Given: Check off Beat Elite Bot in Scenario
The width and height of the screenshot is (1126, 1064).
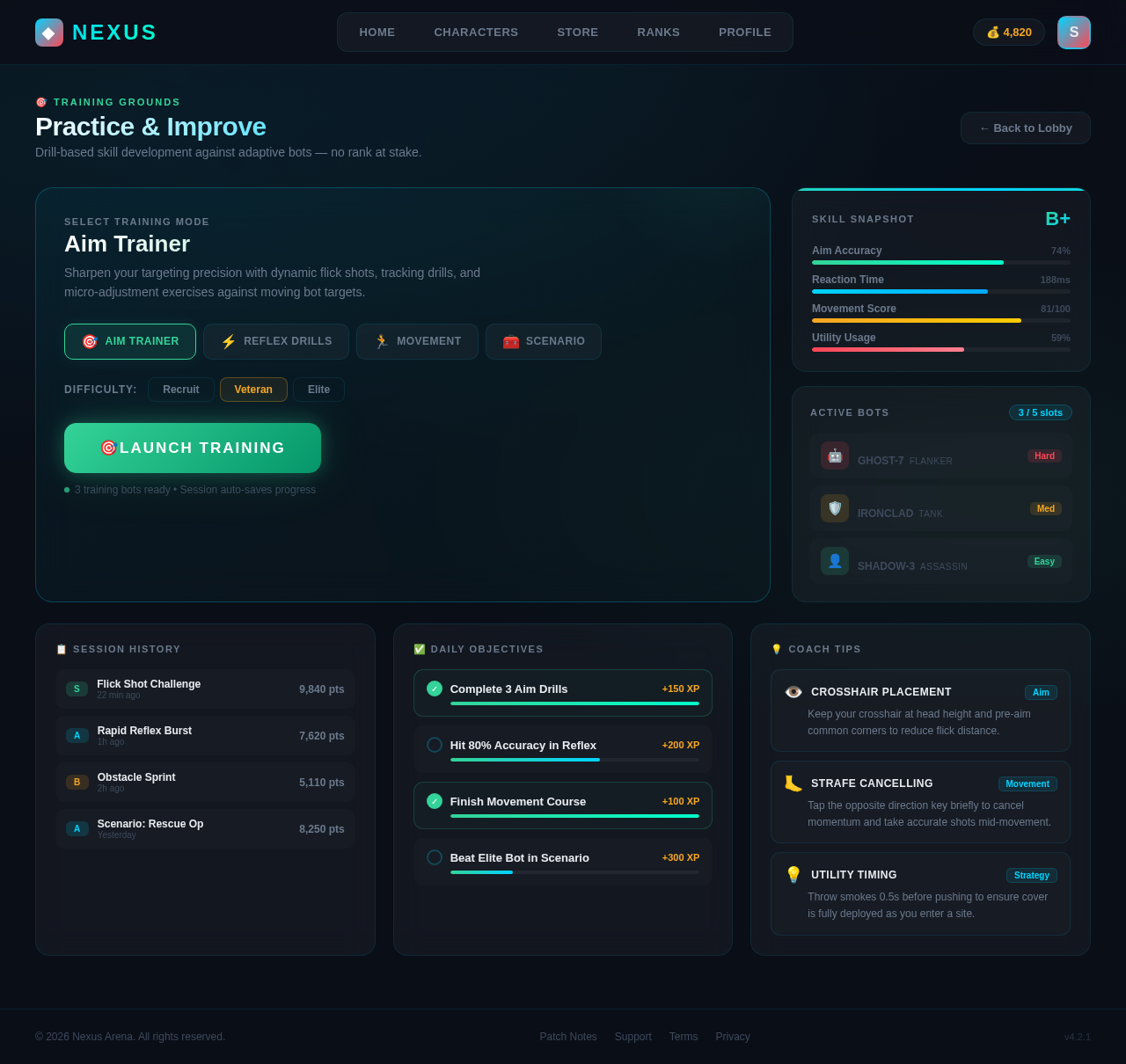Looking at the screenshot, I should click(x=435, y=857).
